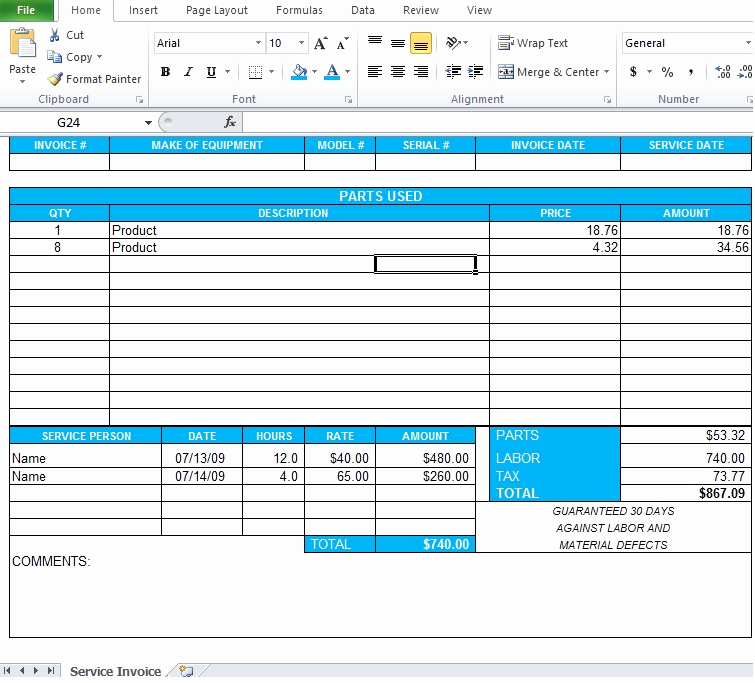Insert new worksheet tab icon
755x683 pixels.
pyautogui.click(x=186, y=670)
